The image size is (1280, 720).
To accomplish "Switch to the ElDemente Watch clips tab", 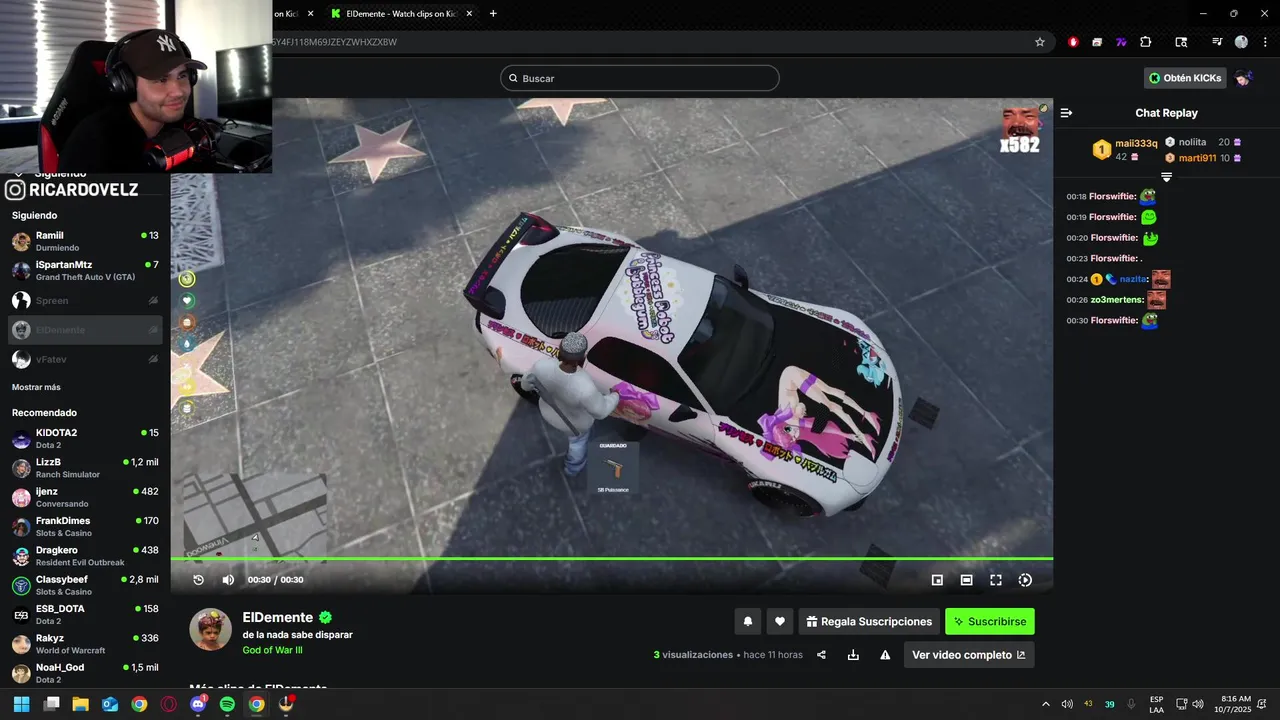I will click(x=400, y=14).
